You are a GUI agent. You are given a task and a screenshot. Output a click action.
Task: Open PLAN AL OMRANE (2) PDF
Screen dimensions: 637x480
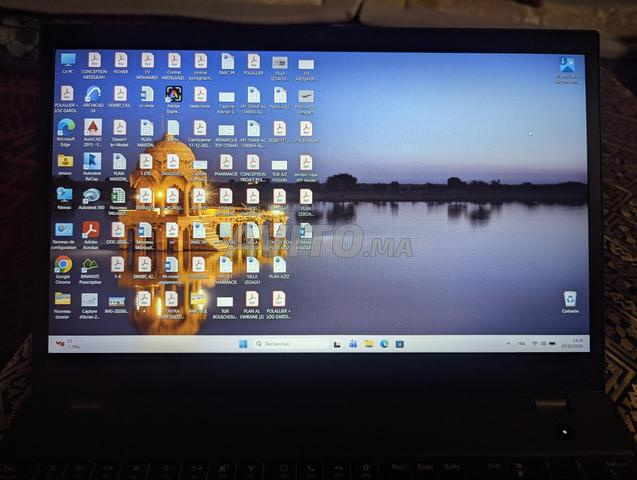(x=252, y=305)
